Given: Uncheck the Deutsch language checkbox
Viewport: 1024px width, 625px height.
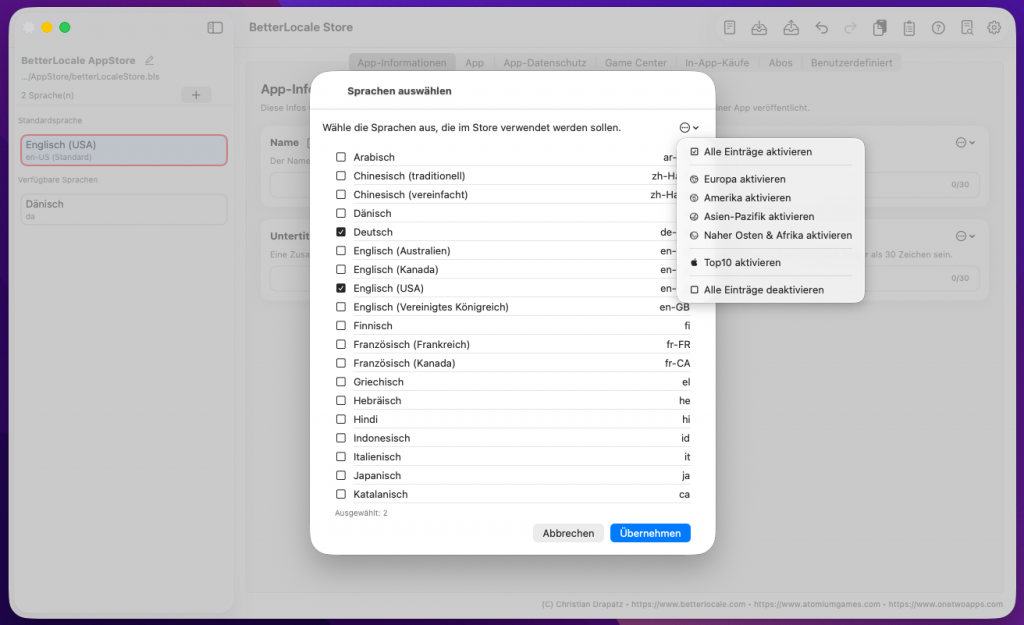Looking at the screenshot, I should click(x=341, y=232).
